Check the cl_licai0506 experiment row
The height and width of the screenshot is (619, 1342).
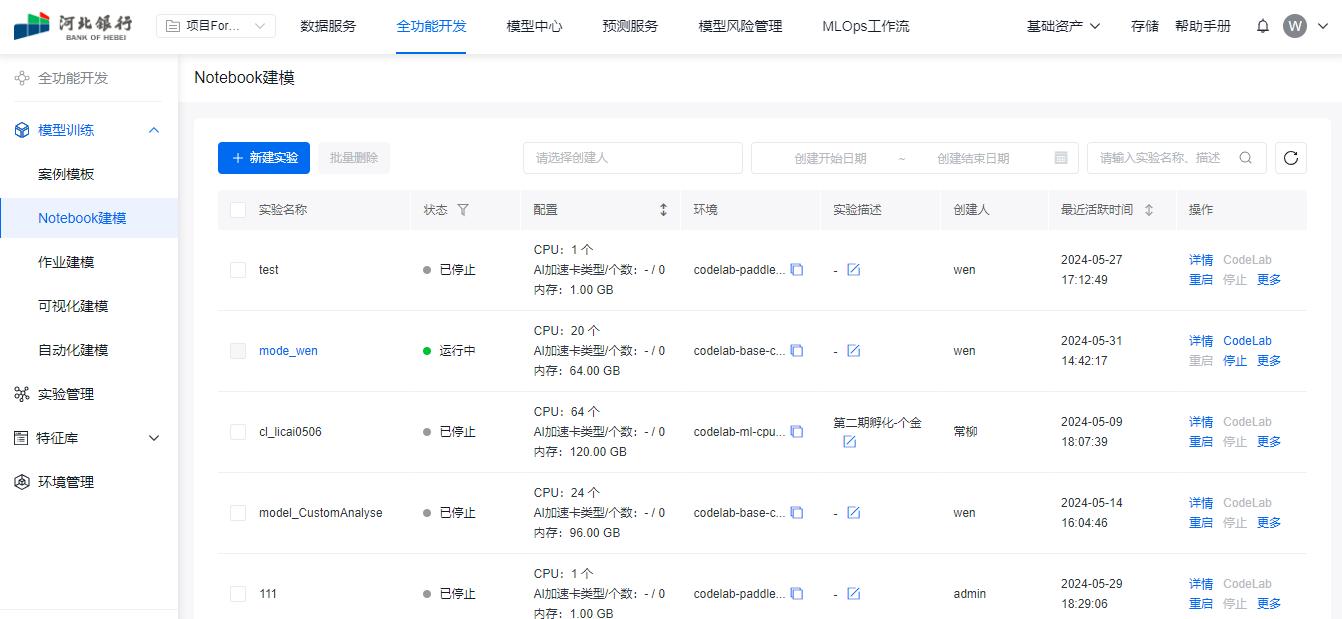pyautogui.click(x=238, y=432)
